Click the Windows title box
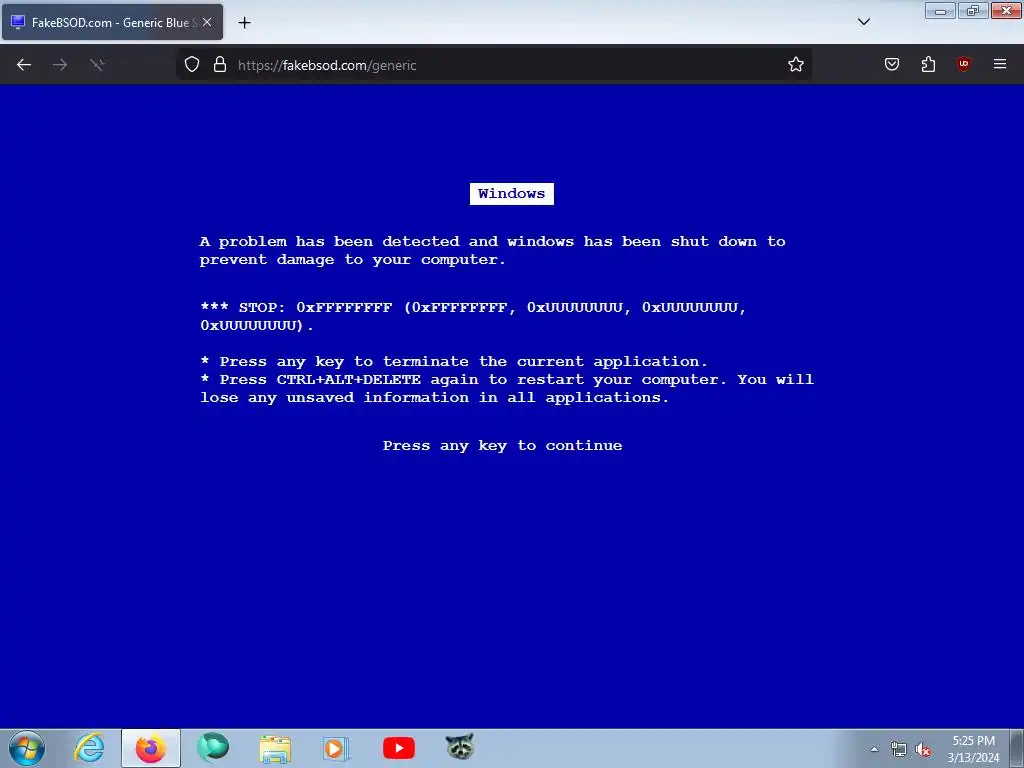The height and width of the screenshot is (768, 1024). tap(511, 194)
